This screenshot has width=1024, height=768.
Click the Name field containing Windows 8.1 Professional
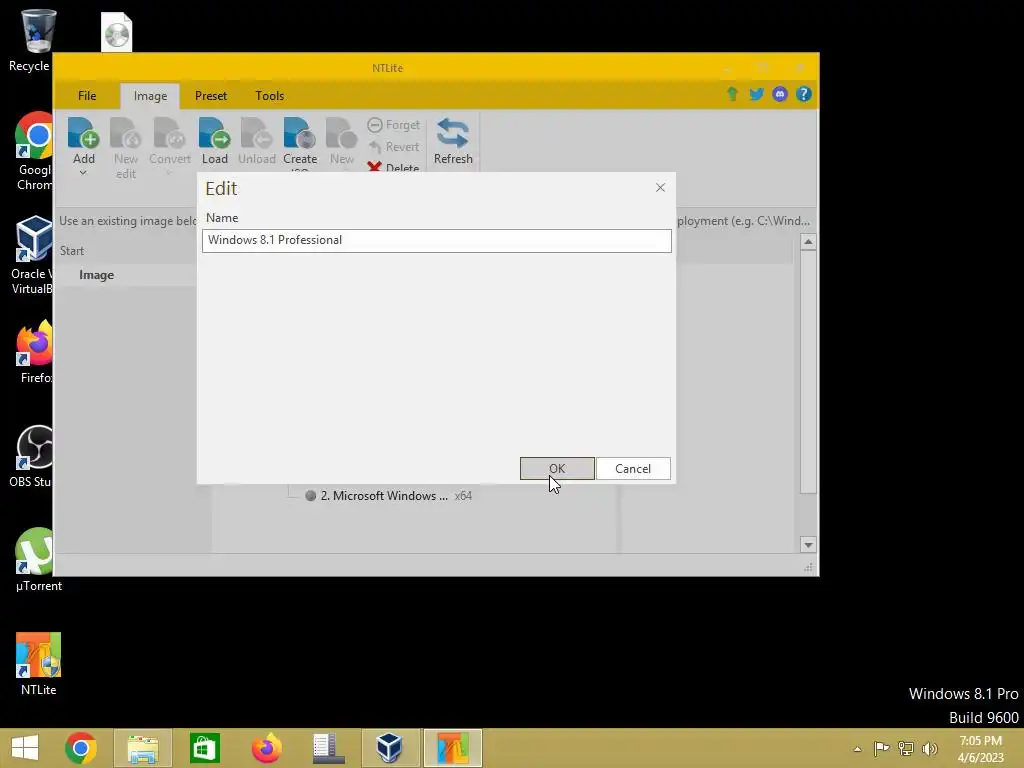click(436, 240)
